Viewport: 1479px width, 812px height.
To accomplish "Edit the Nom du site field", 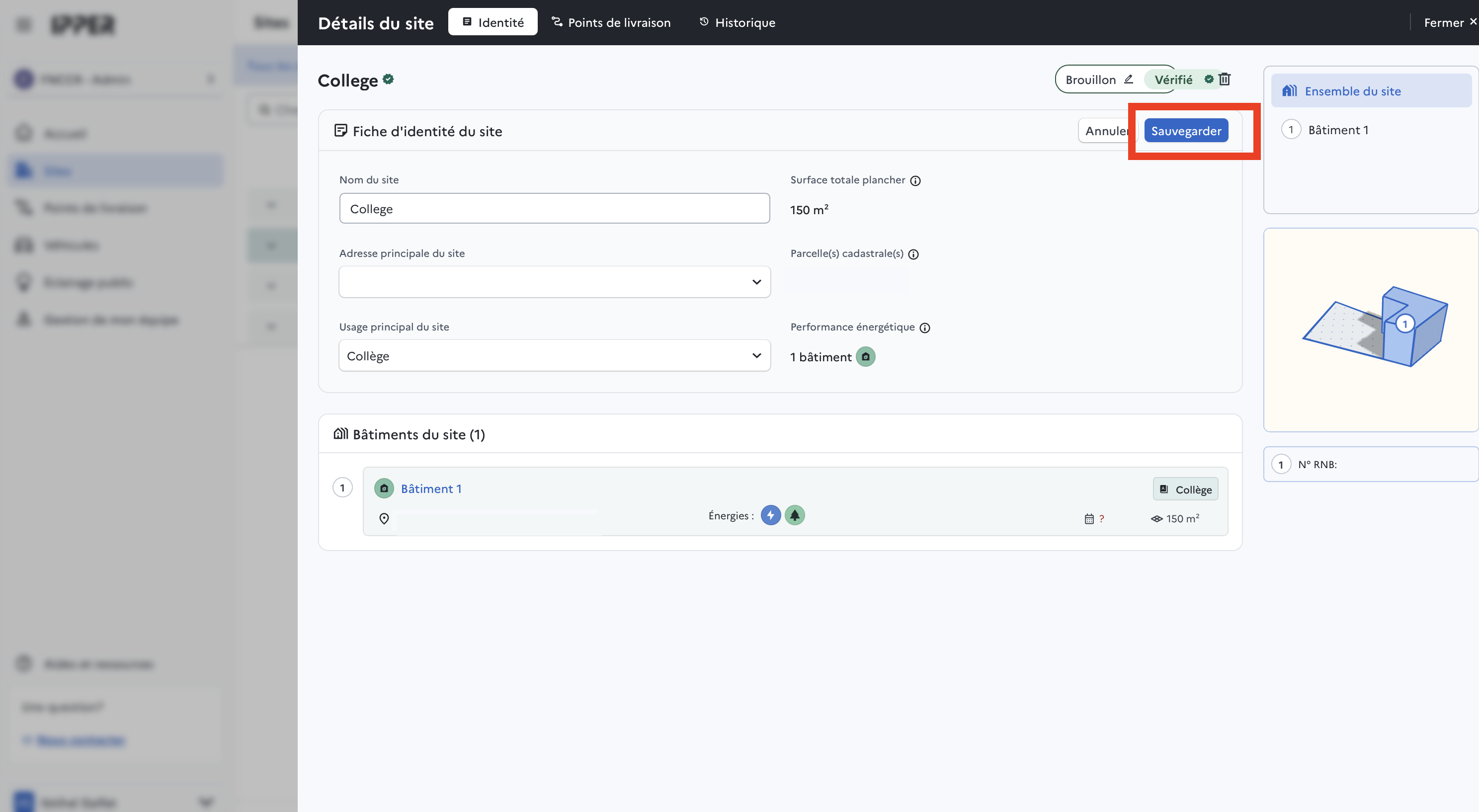I will 554,208.
